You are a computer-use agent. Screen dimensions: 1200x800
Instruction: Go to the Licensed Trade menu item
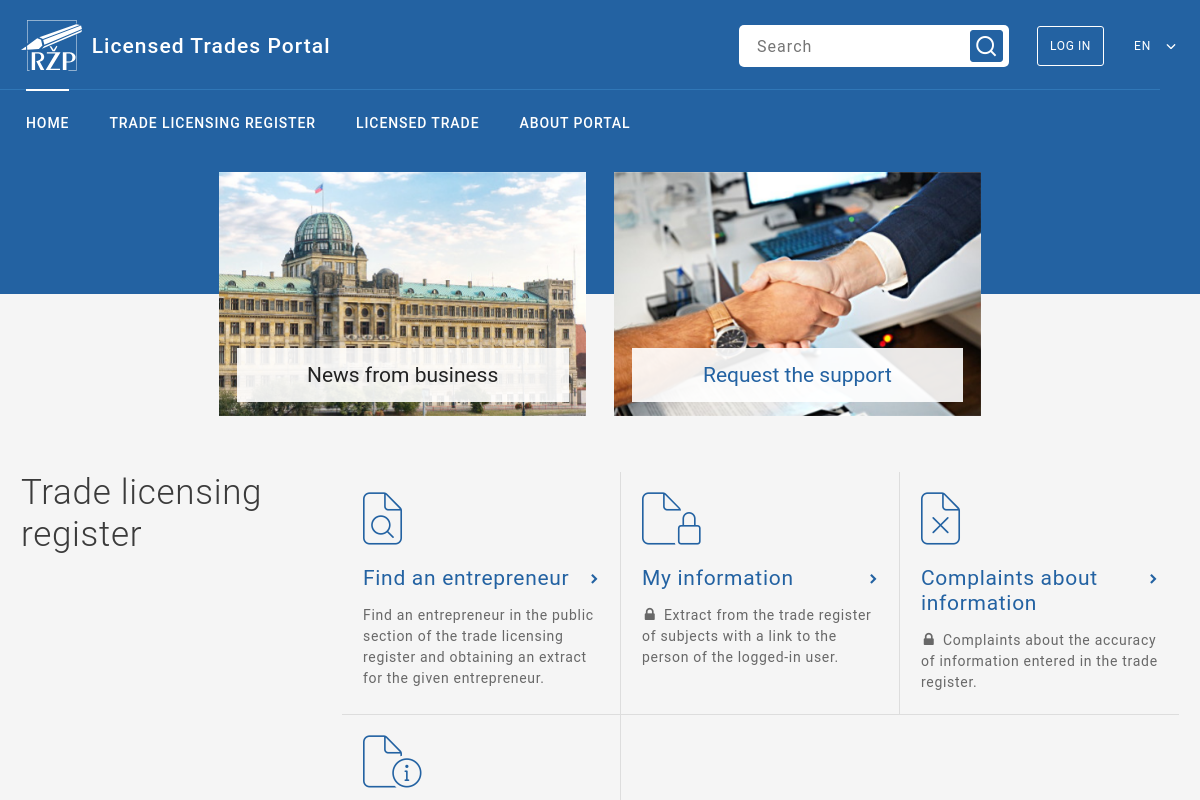(417, 123)
